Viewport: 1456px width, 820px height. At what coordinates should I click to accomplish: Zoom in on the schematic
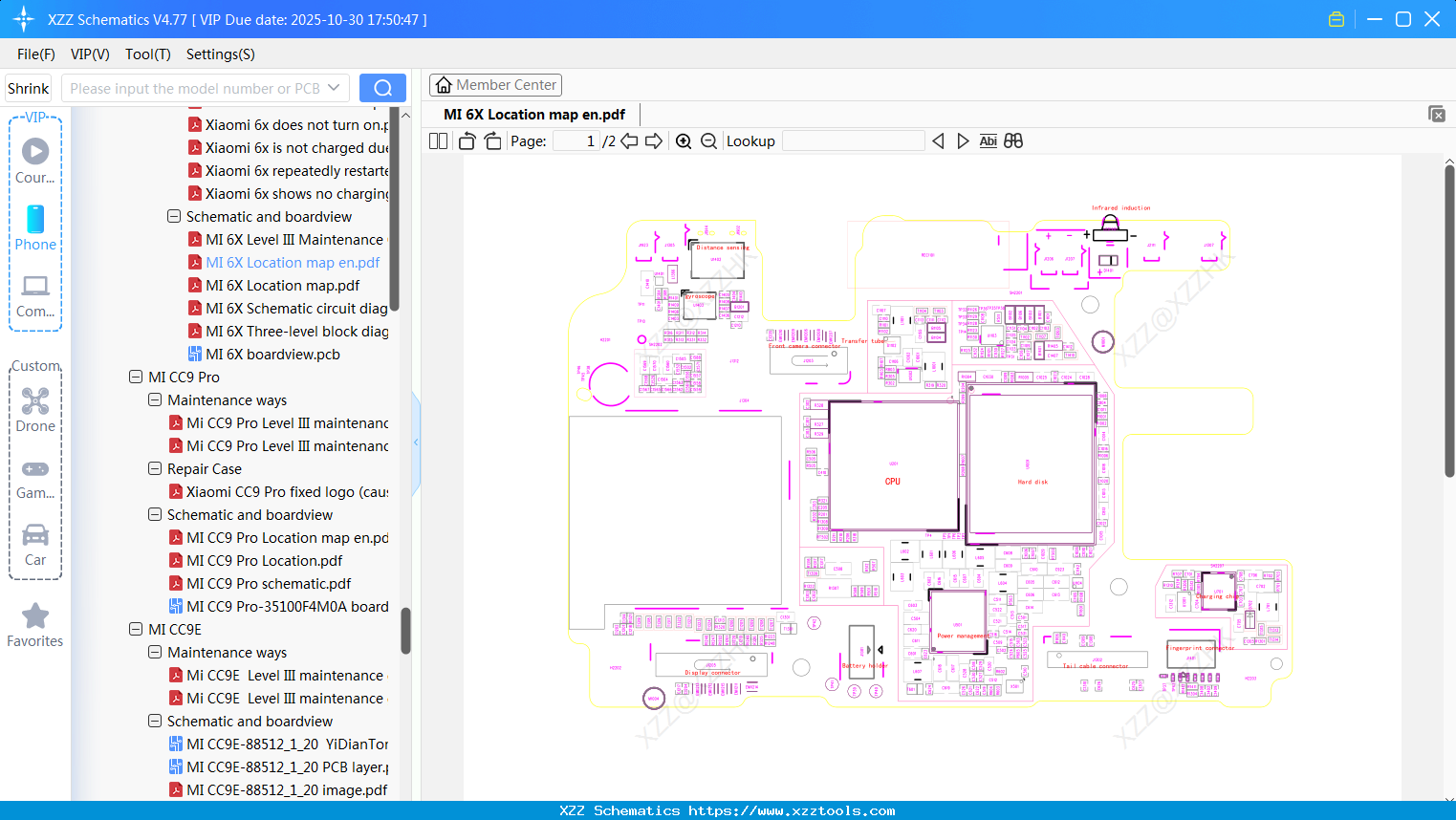(684, 141)
